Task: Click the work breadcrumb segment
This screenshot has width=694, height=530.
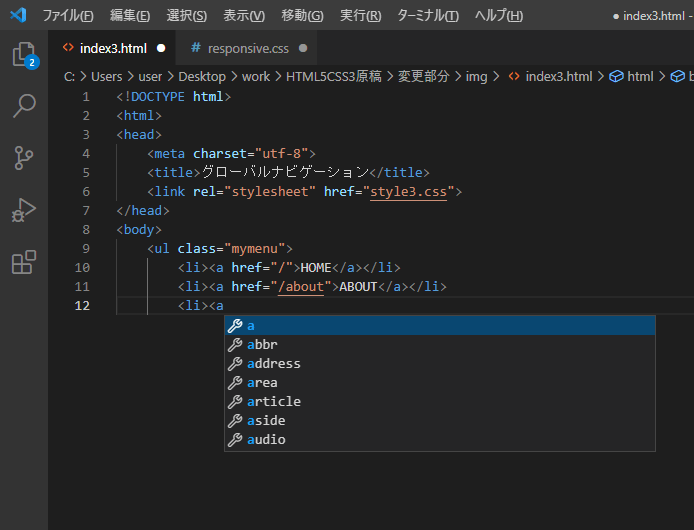Action: click(256, 77)
